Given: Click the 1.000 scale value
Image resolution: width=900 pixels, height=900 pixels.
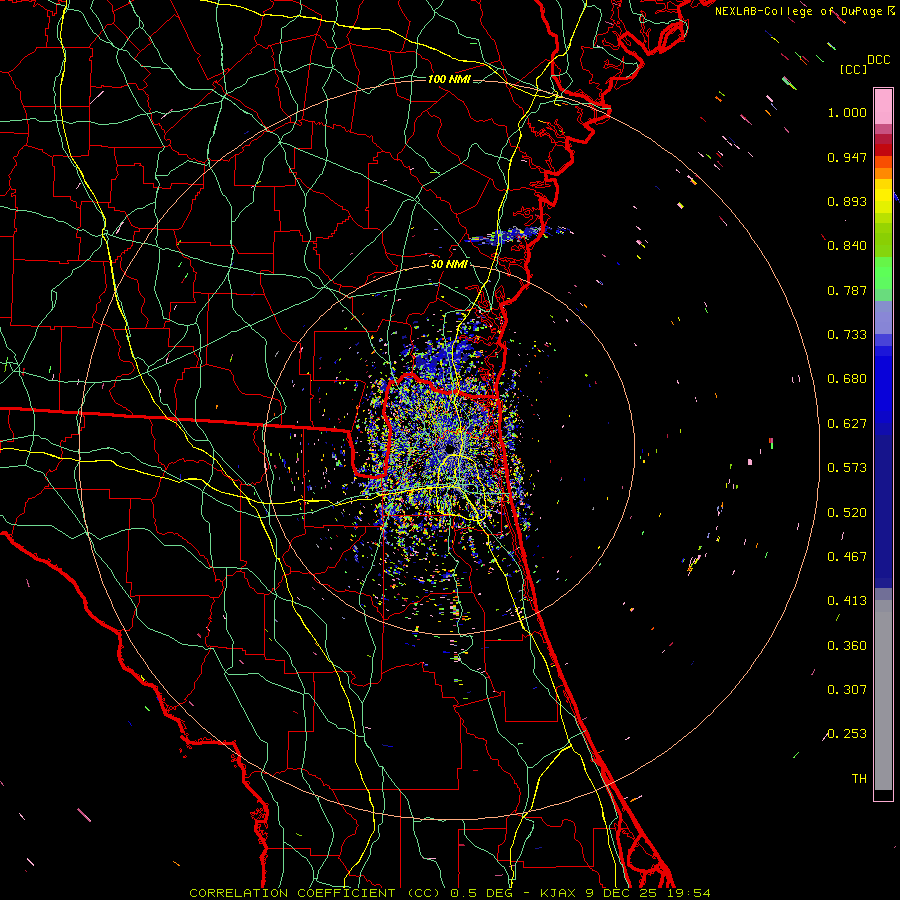Looking at the screenshot, I should (847, 112).
